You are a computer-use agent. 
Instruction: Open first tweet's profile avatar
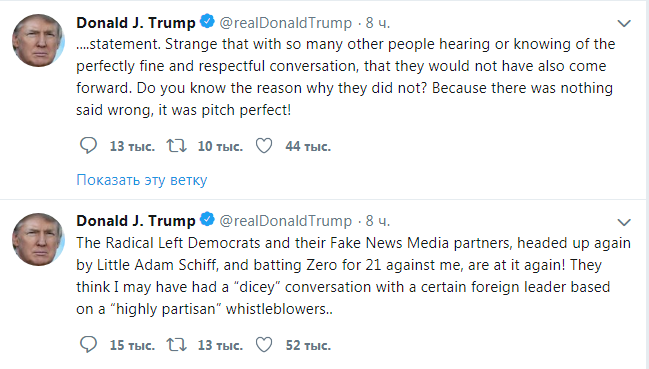[38, 41]
